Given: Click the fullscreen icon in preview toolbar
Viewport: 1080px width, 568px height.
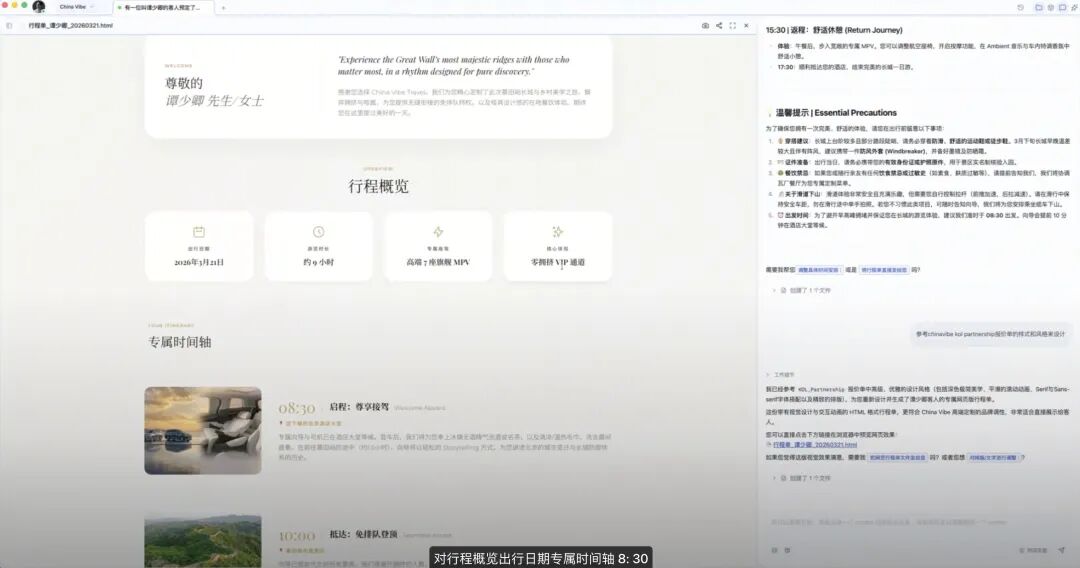Looking at the screenshot, I should tap(732, 25).
